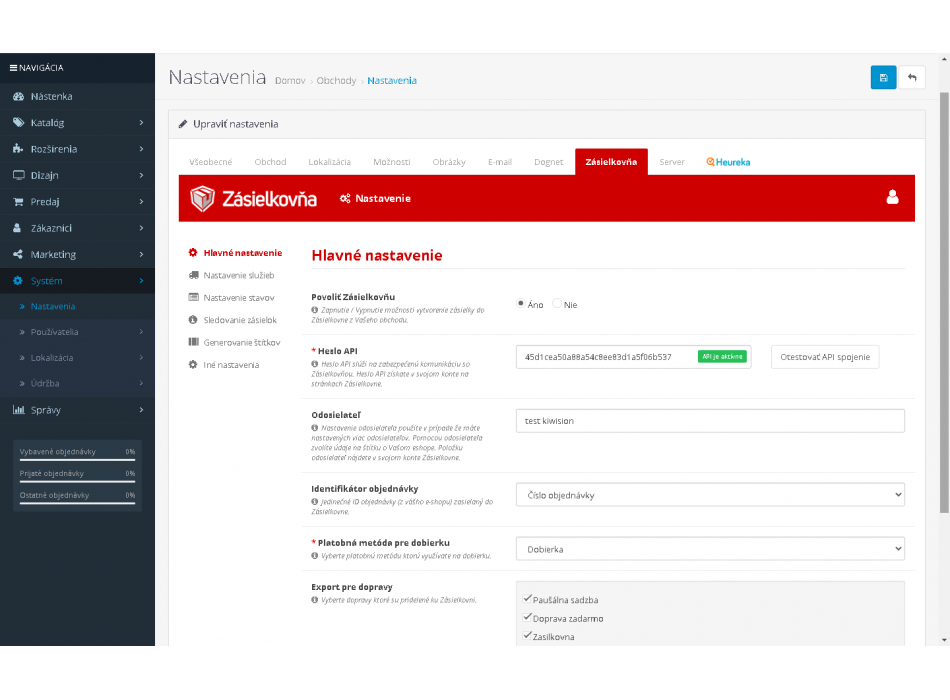This screenshot has height=700, width=950.
Task: Click the Predaj shopping cart icon
Action: point(18,201)
